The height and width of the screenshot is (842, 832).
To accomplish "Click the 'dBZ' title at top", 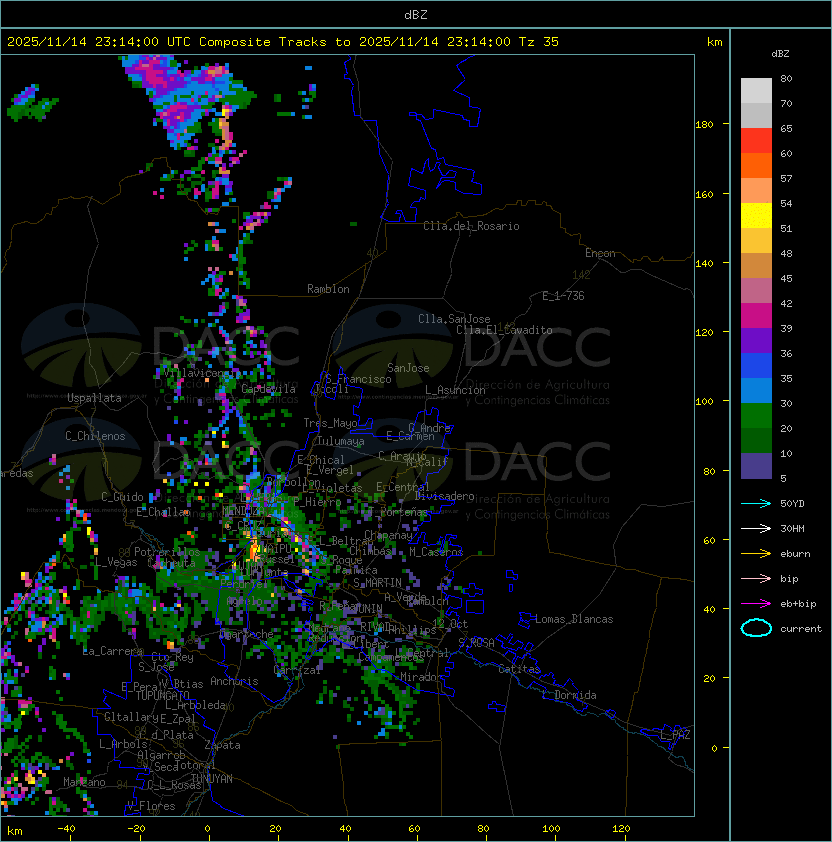I will coord(416,14).
